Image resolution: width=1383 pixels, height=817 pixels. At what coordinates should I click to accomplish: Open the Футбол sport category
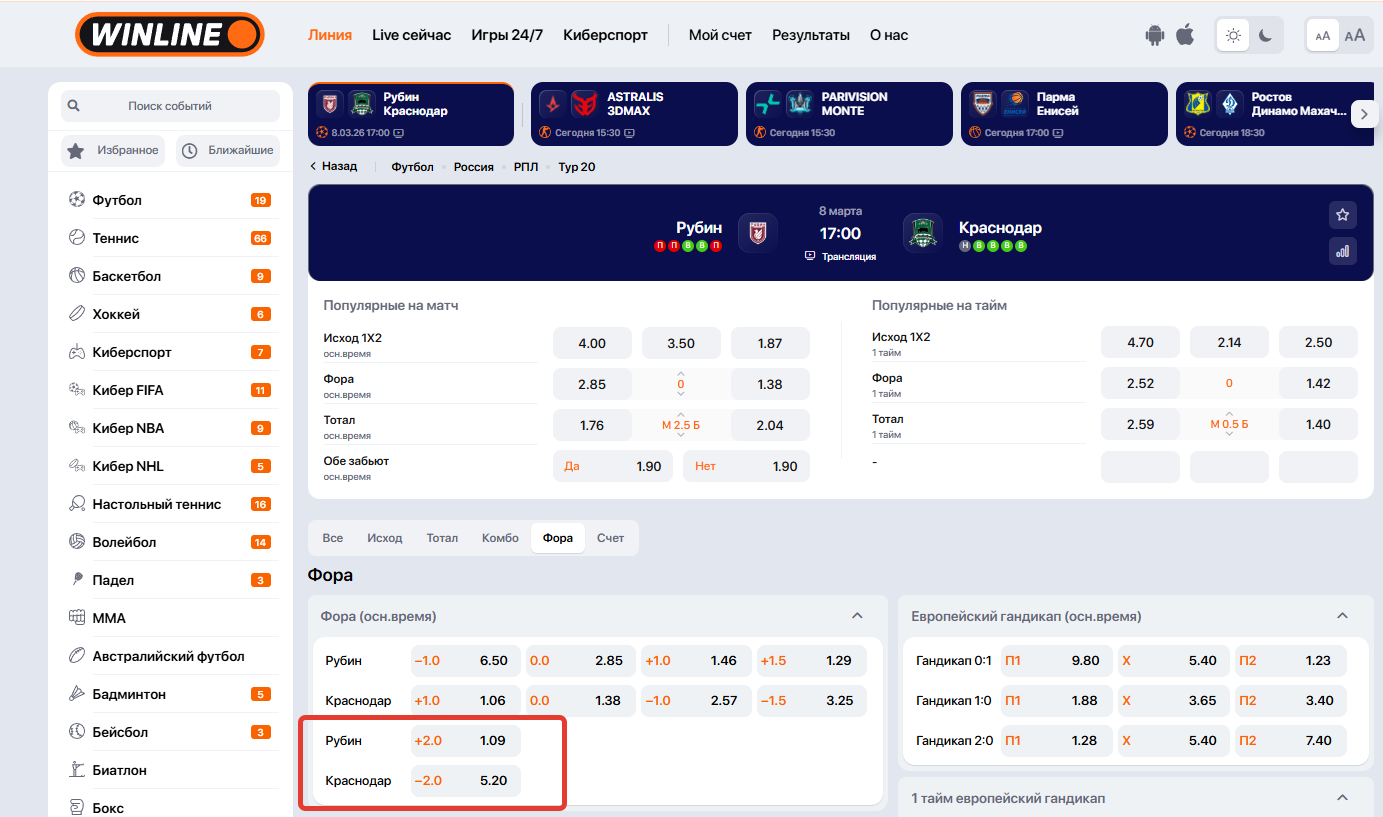[117, 200]
